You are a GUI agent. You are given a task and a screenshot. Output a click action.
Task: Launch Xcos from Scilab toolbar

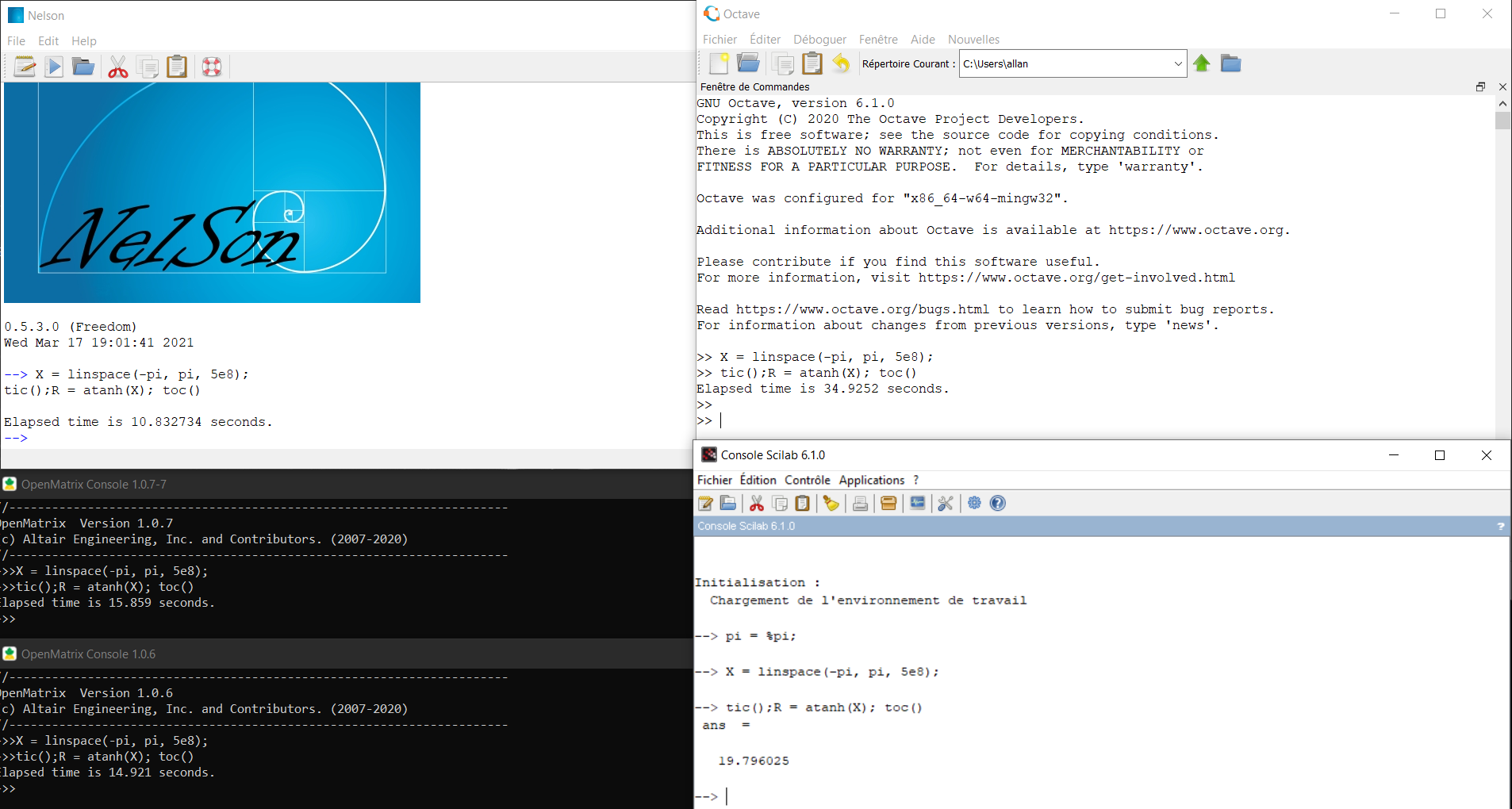(x=917, y=503)
